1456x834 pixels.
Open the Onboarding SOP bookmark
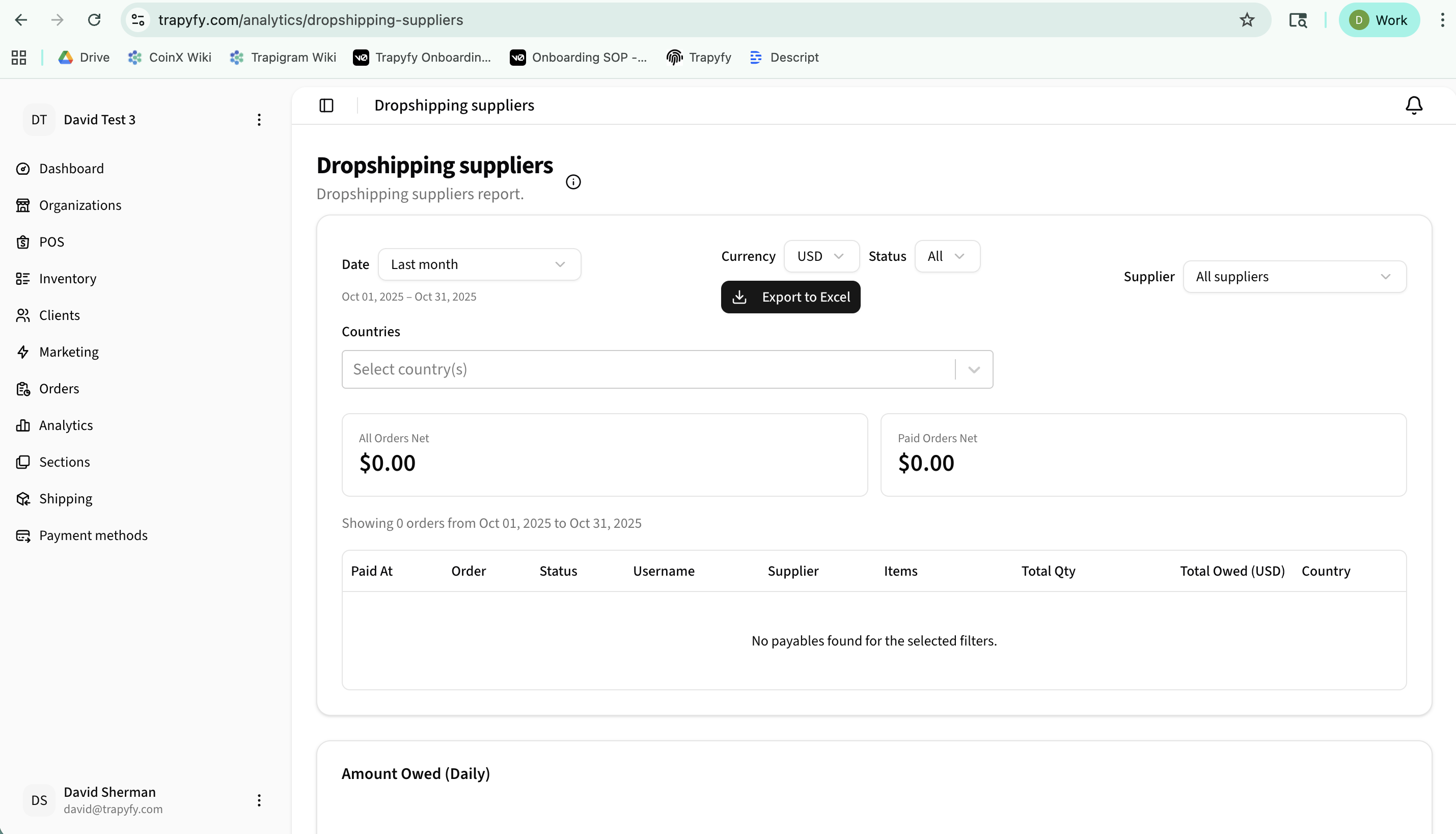(579, 57)
